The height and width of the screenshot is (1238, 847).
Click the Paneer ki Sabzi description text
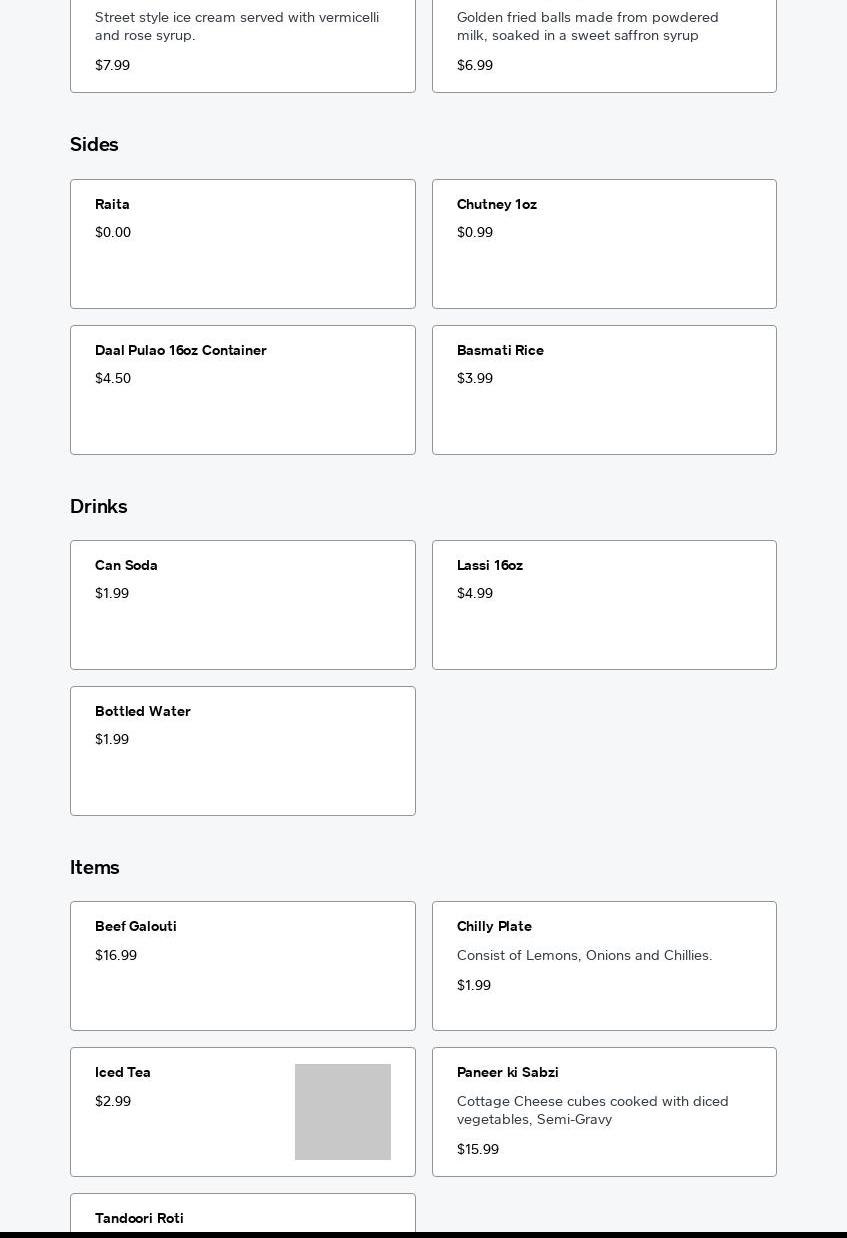pos(593,1110)
